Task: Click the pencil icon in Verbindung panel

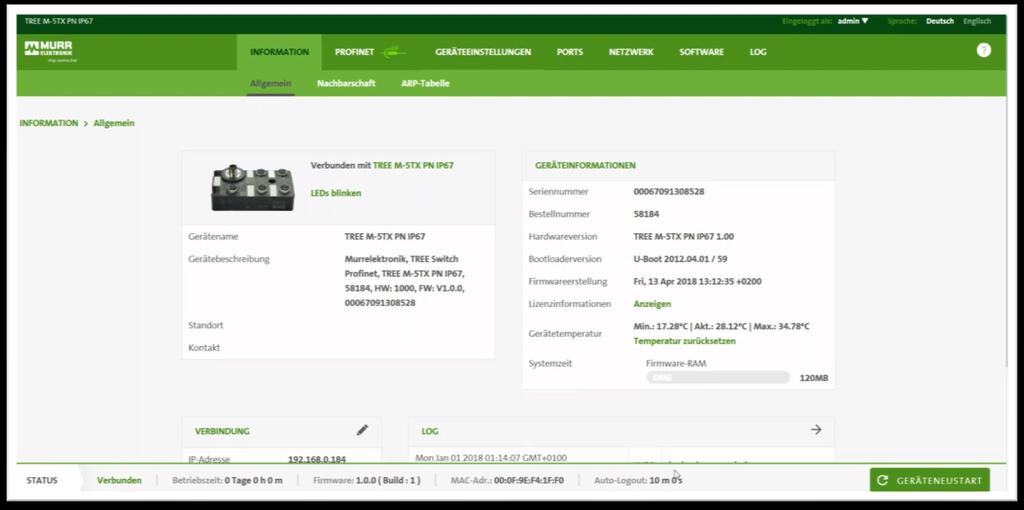Action: click(x=362, y=430)
